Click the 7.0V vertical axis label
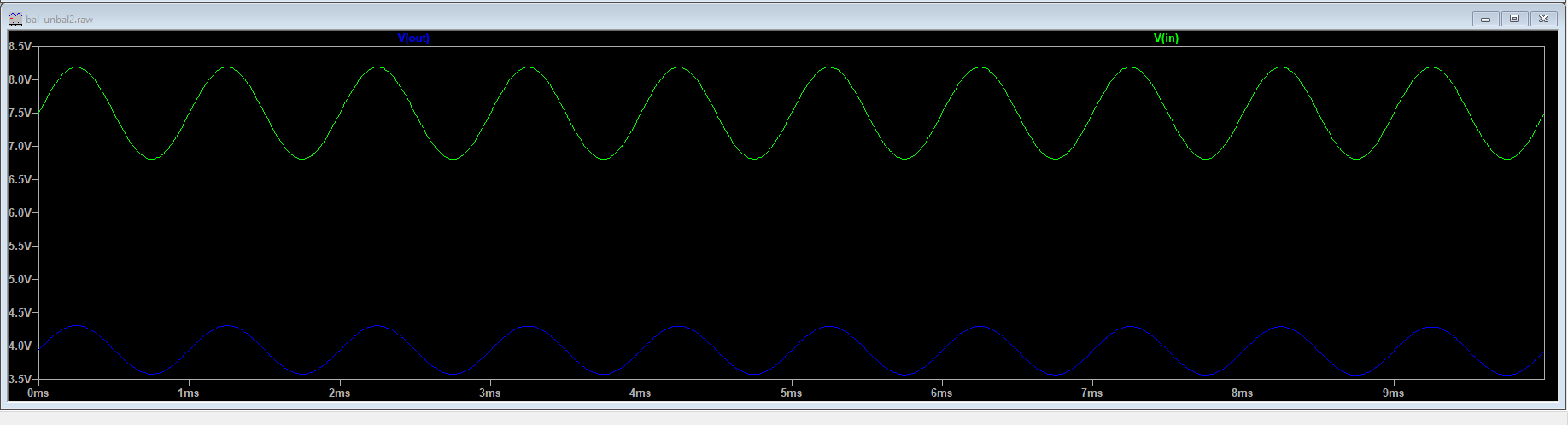This screenshot has height=425, width=1568. [20, 146]
